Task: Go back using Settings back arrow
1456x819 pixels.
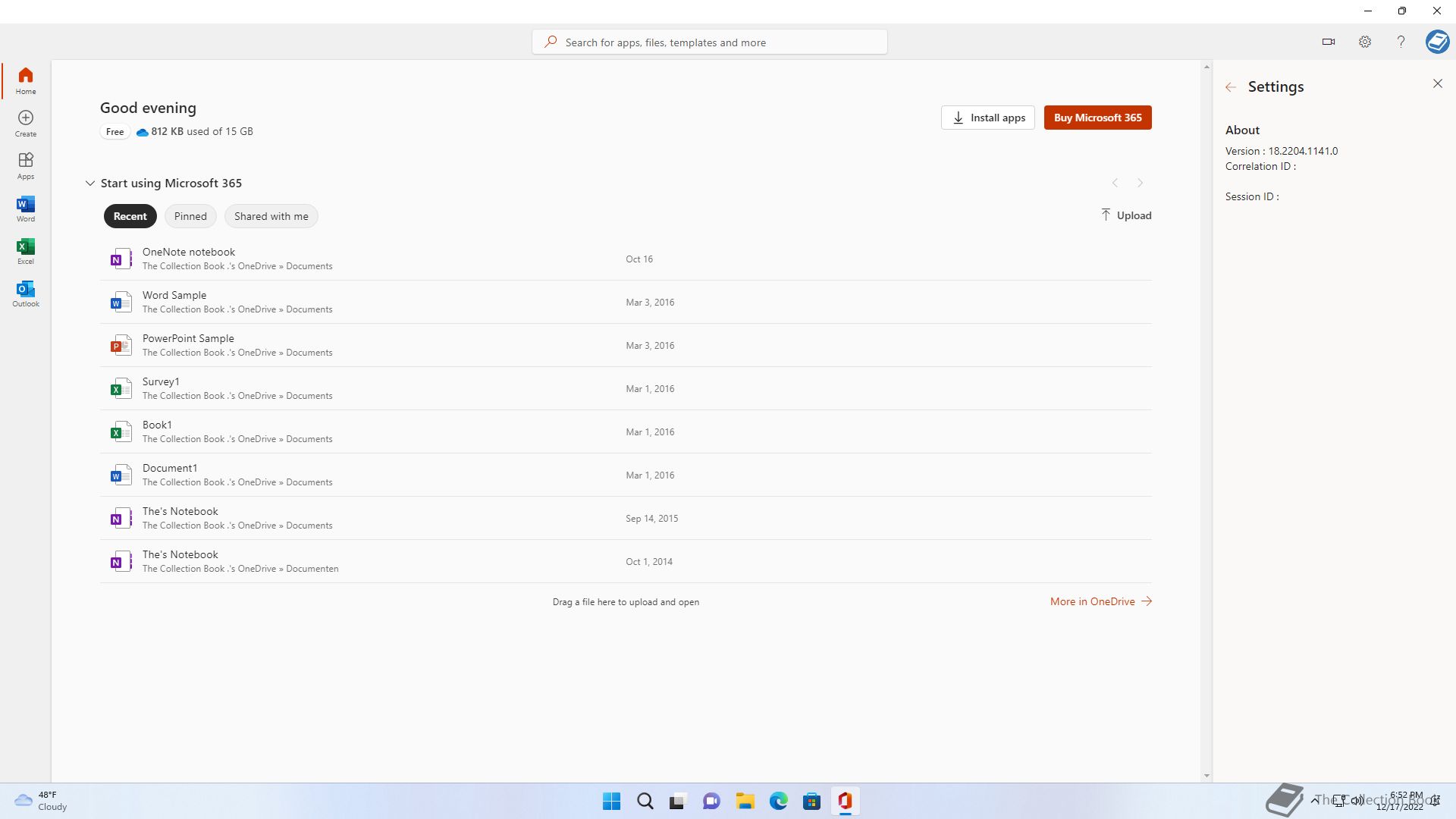Action: coord(1231,87)
